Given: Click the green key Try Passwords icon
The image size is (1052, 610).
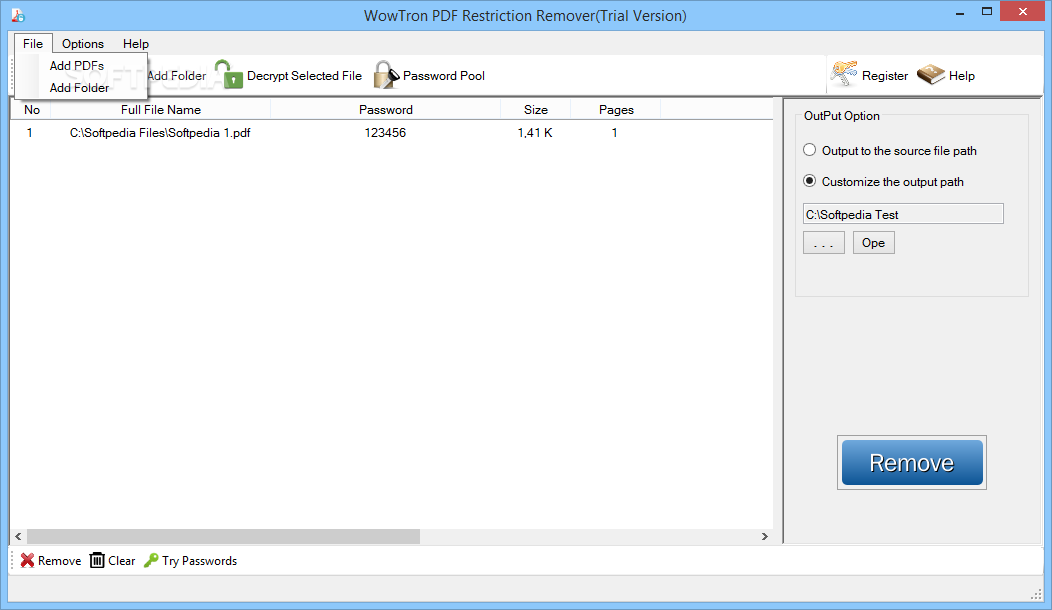Looking at the screenshot, I should 151,560.
